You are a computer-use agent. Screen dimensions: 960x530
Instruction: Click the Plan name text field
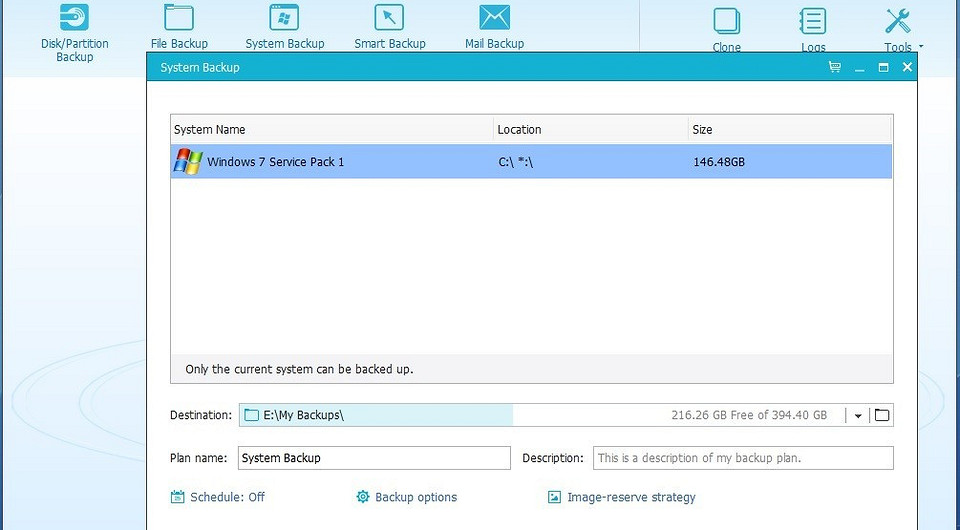(374, 458)
